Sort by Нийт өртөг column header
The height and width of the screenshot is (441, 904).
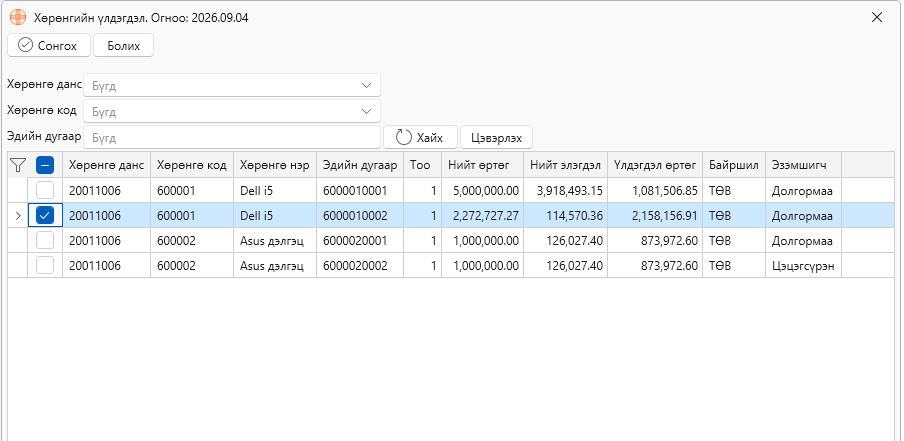click(x=483, y=165)
